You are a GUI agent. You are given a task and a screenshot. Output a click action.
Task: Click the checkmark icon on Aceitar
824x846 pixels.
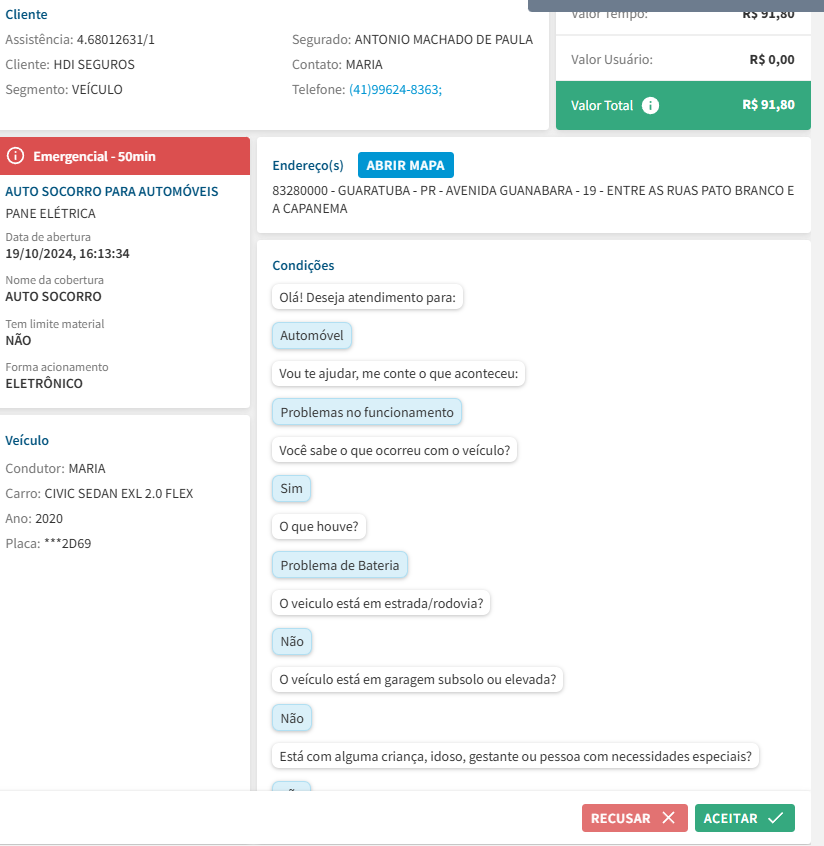point(775,818)
